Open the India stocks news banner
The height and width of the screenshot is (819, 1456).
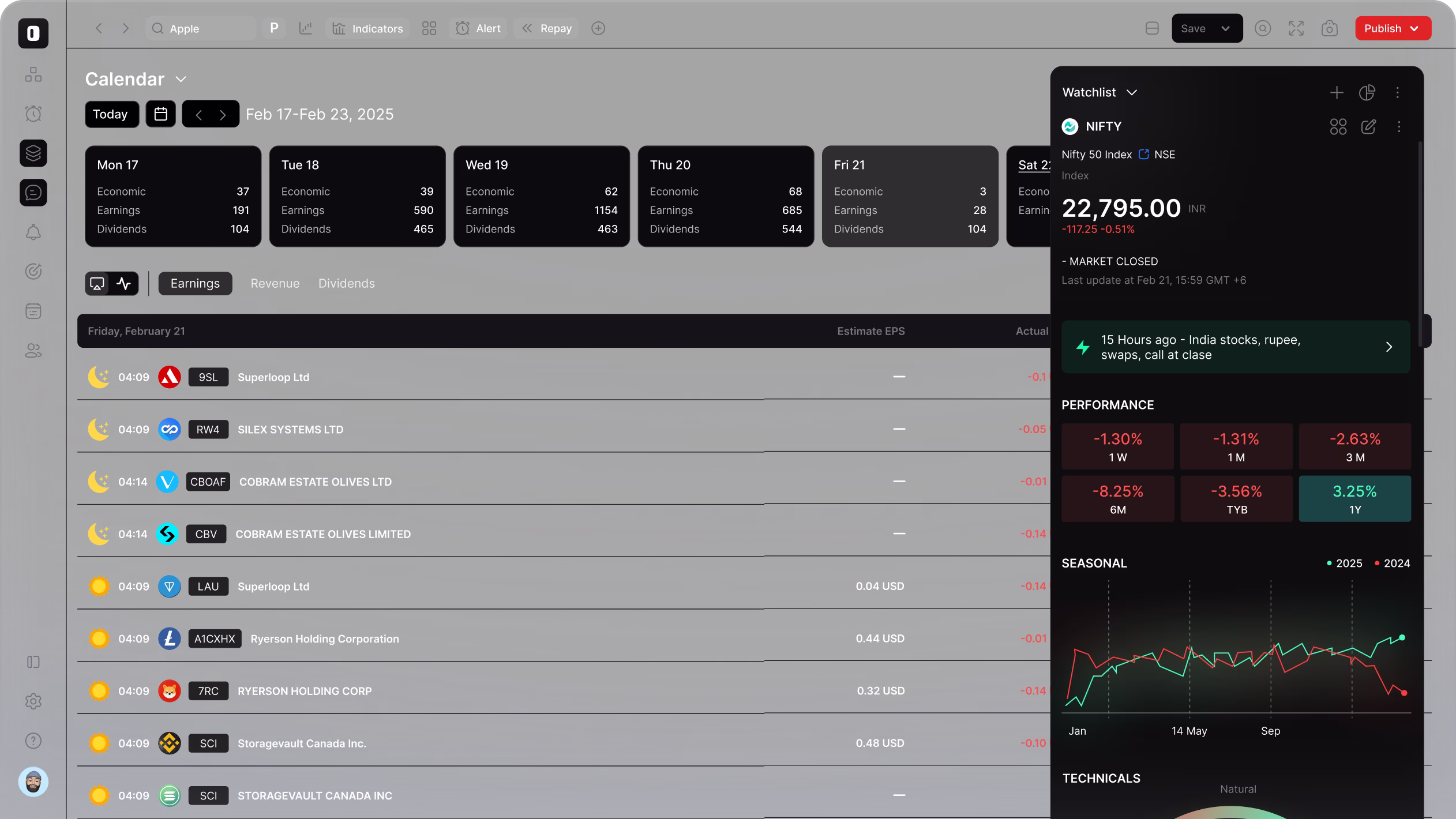coord(1235,347)
